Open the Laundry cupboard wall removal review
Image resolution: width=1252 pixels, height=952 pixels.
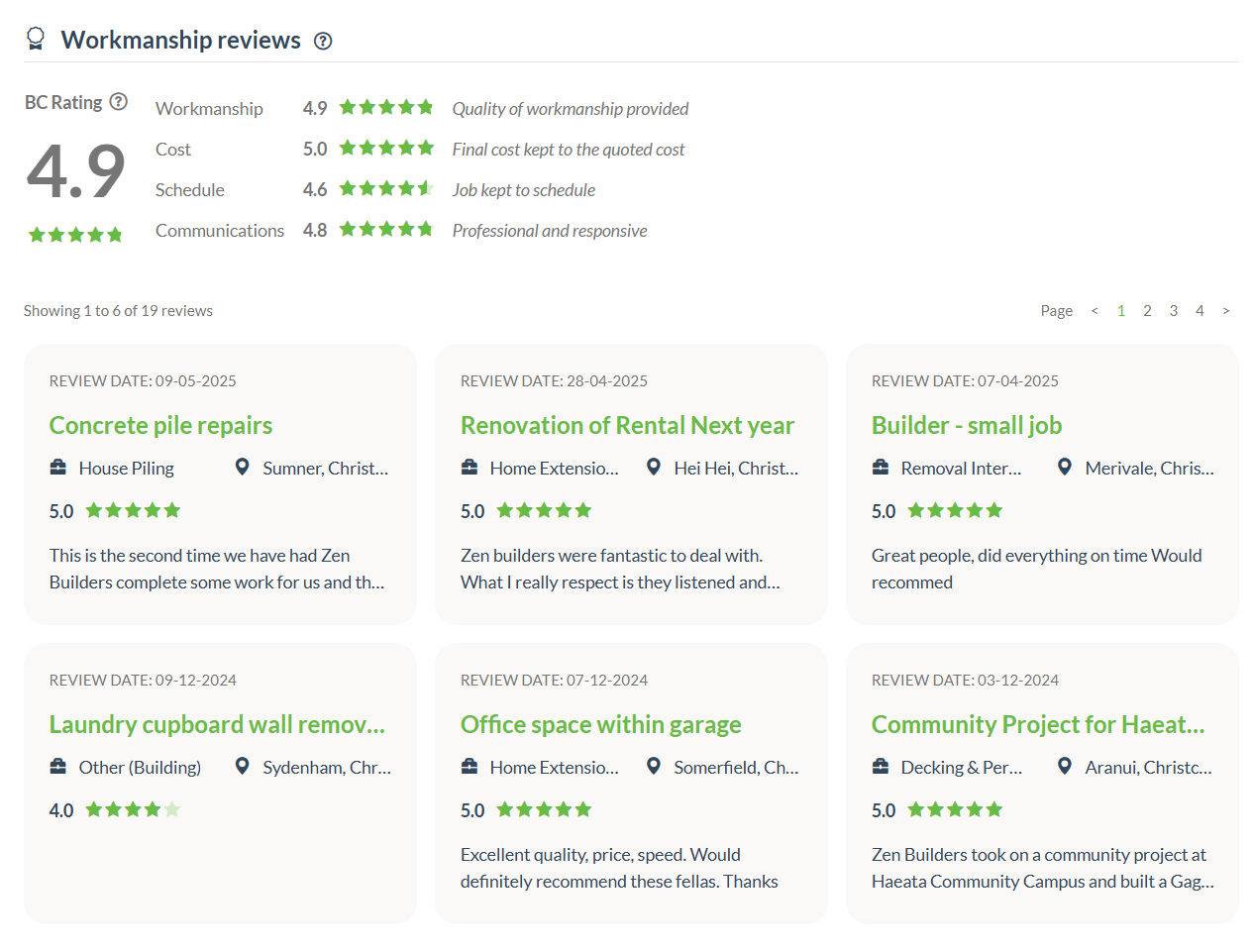217,724
